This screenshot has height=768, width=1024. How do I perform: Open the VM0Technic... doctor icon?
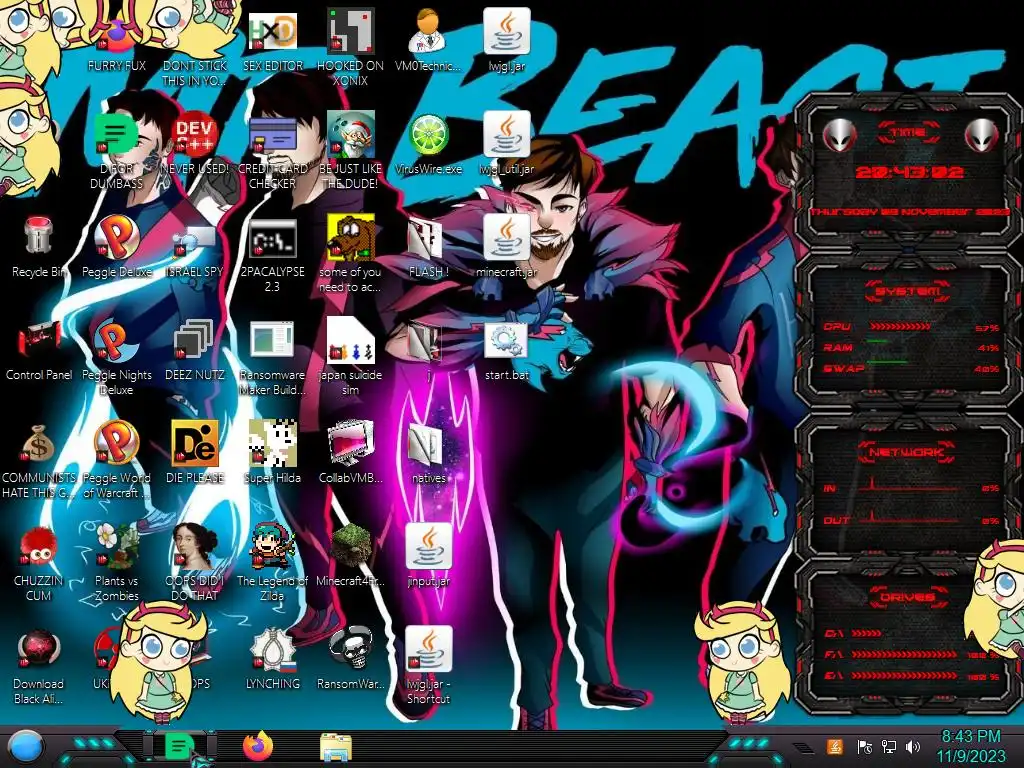coord(428,31)
